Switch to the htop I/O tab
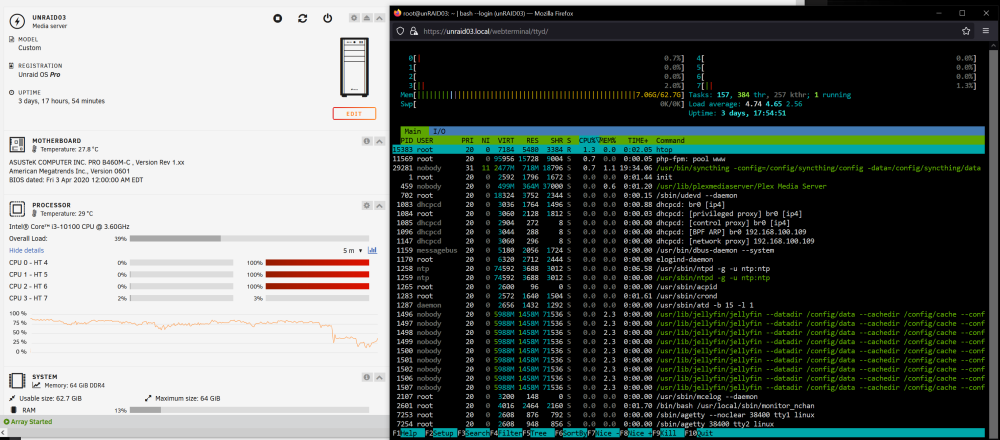Screen dimensions: 1000x440 (440, 131)
